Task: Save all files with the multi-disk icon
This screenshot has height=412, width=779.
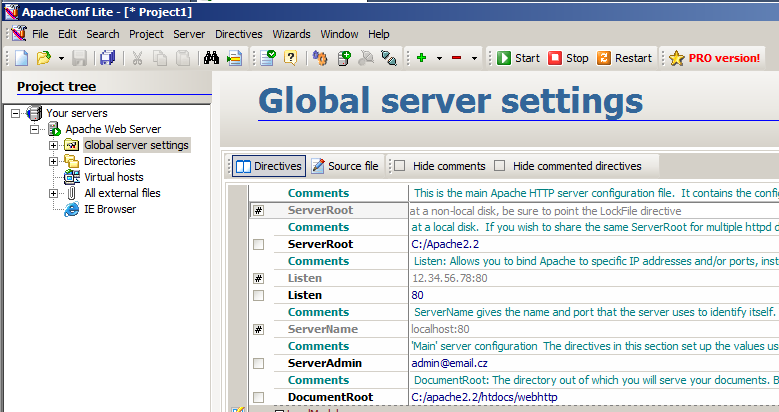Action: pos(107,58)
